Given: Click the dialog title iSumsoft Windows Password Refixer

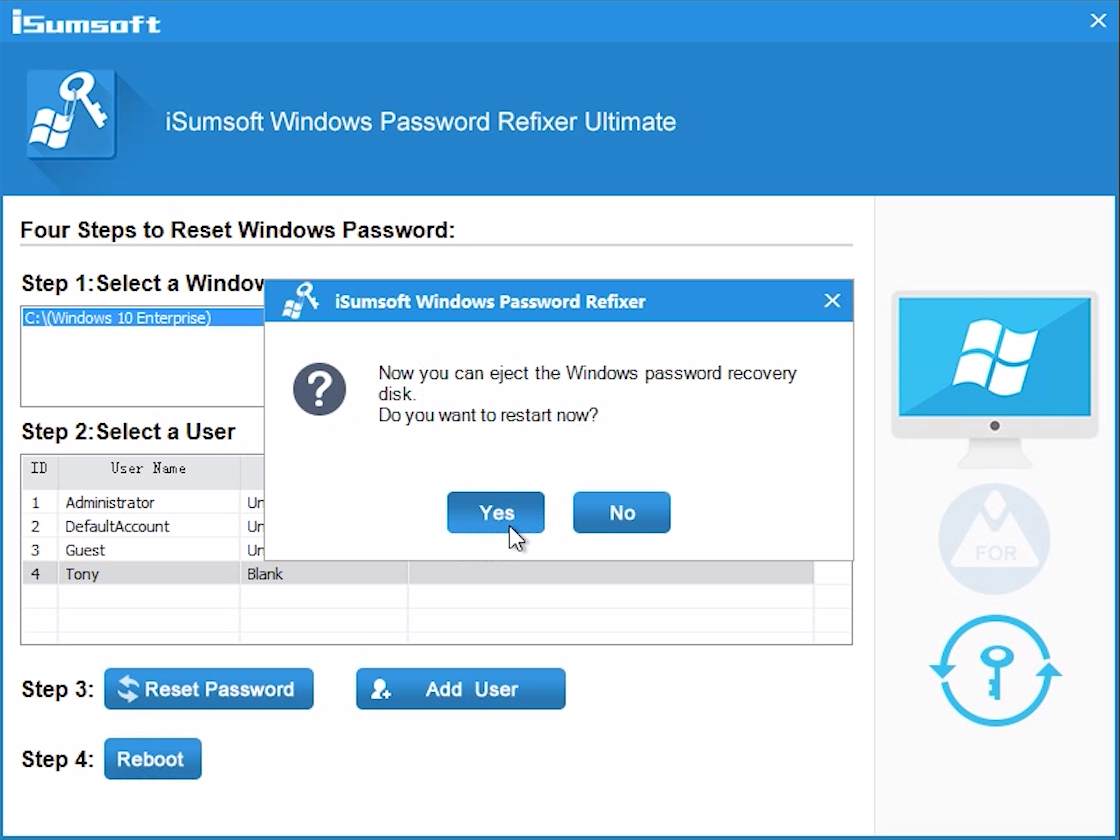Looking at the screenshot, I should click(x=490, y=301).
